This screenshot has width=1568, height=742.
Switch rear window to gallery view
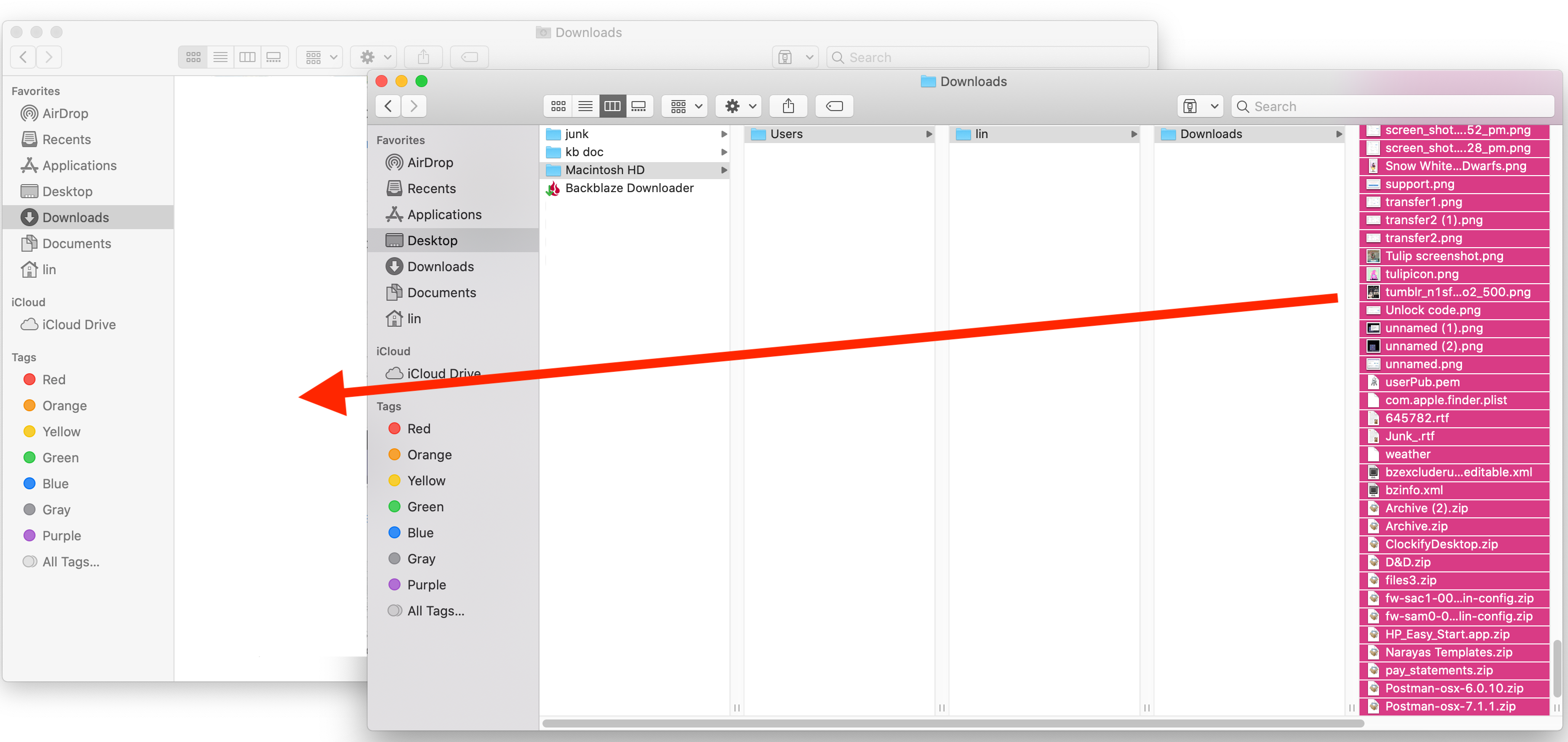[x=274, y=57]
